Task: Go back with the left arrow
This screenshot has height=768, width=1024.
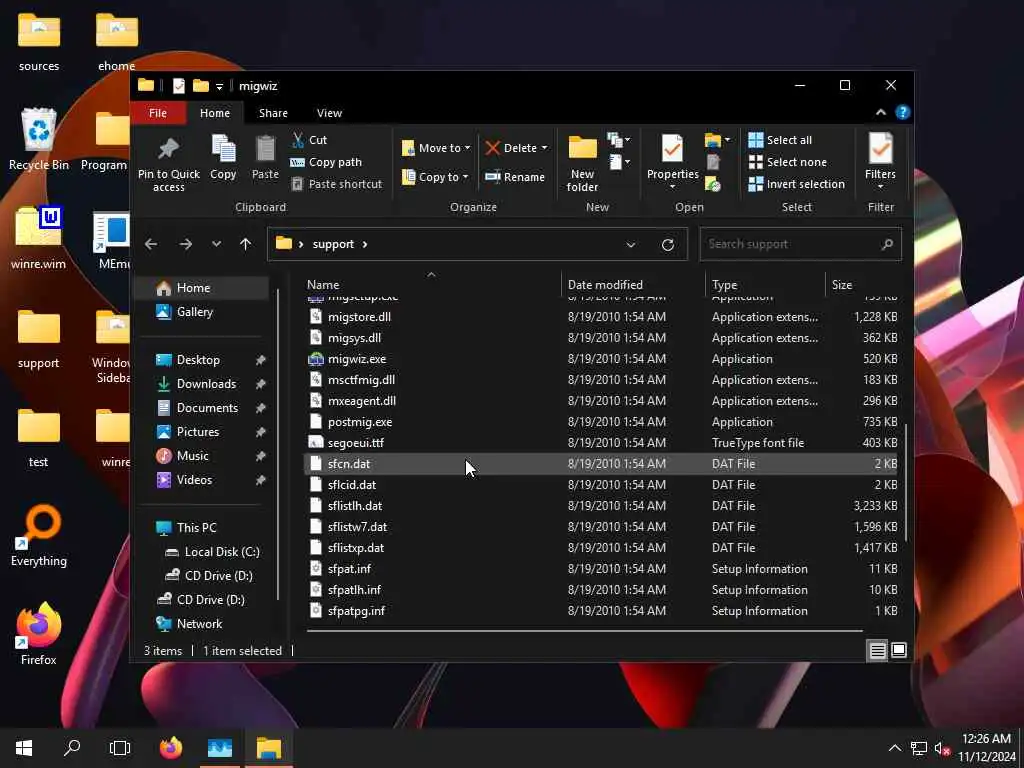Action: click(x=152, y=244)
